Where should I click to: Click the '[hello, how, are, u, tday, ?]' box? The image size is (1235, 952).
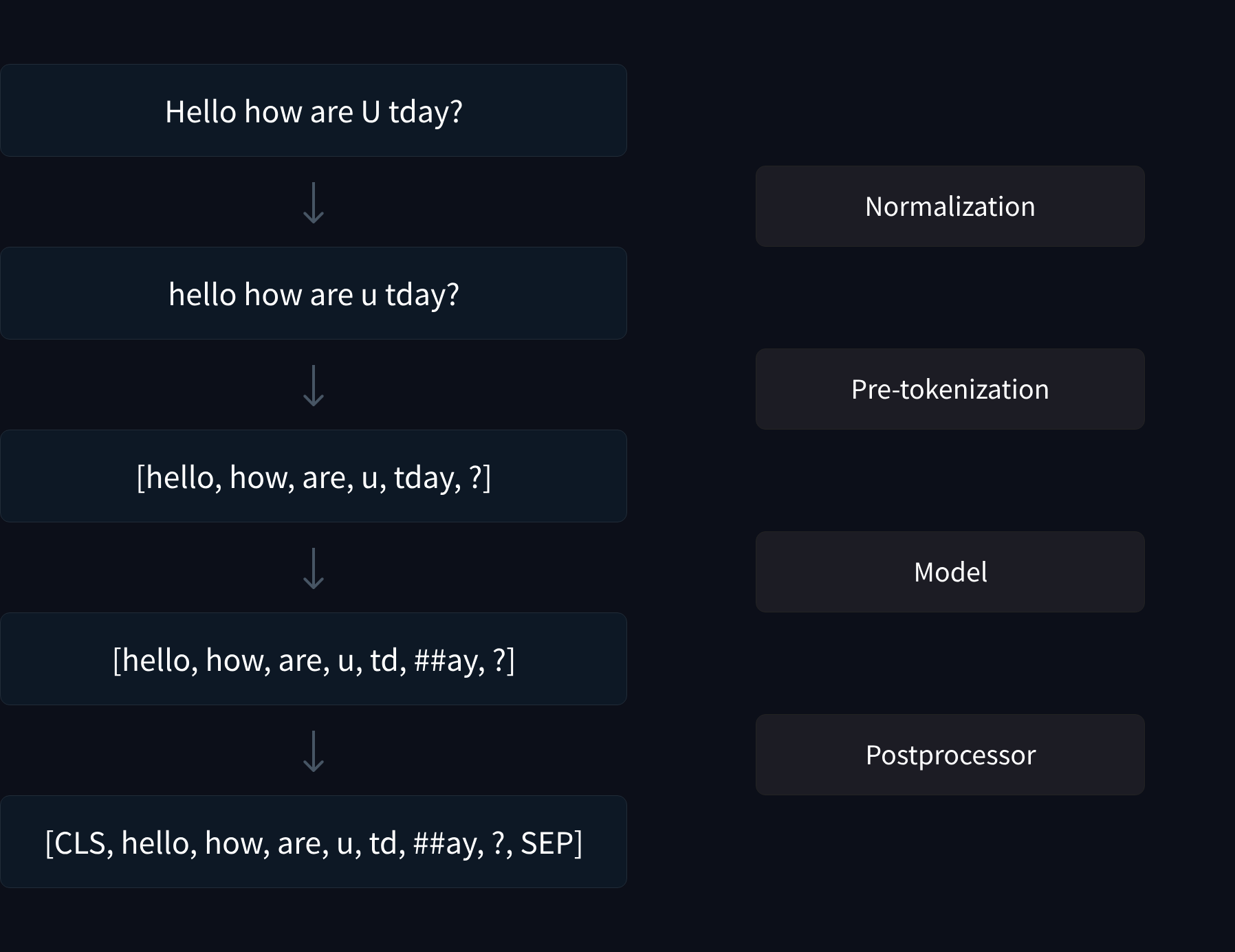coord(313,476)
